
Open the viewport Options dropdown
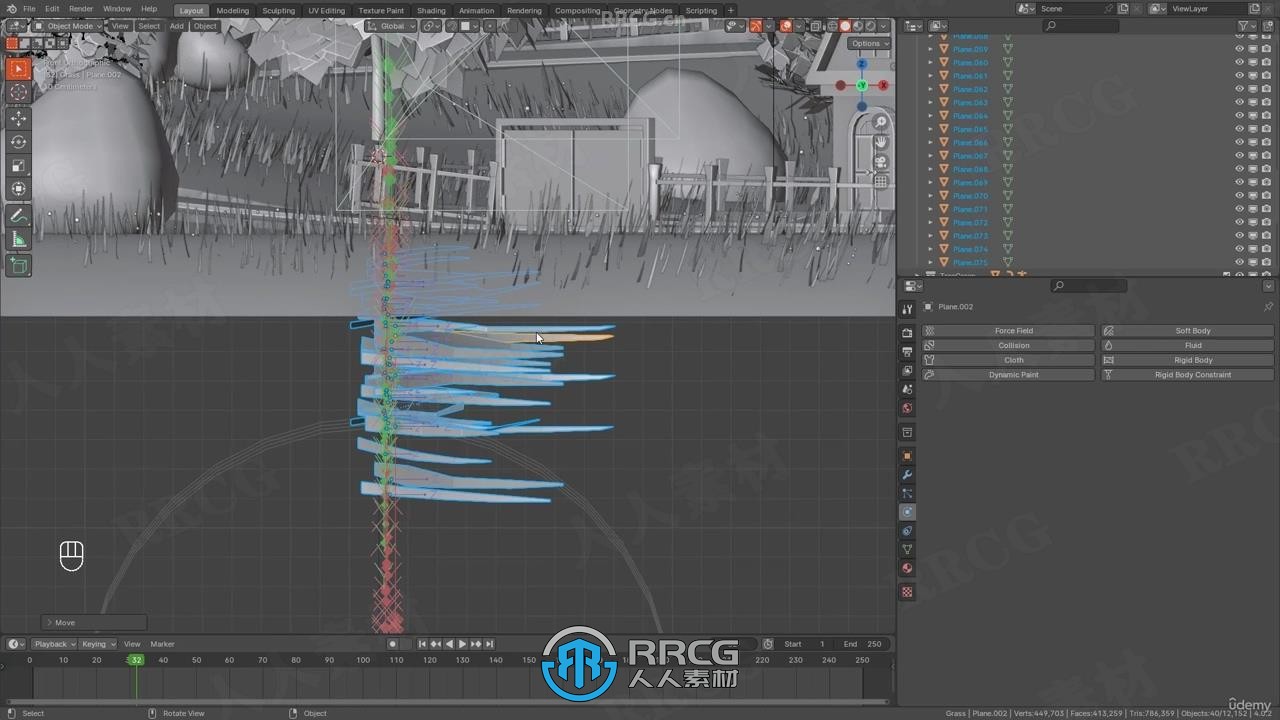pyautogui.click(x=869, y=43)
